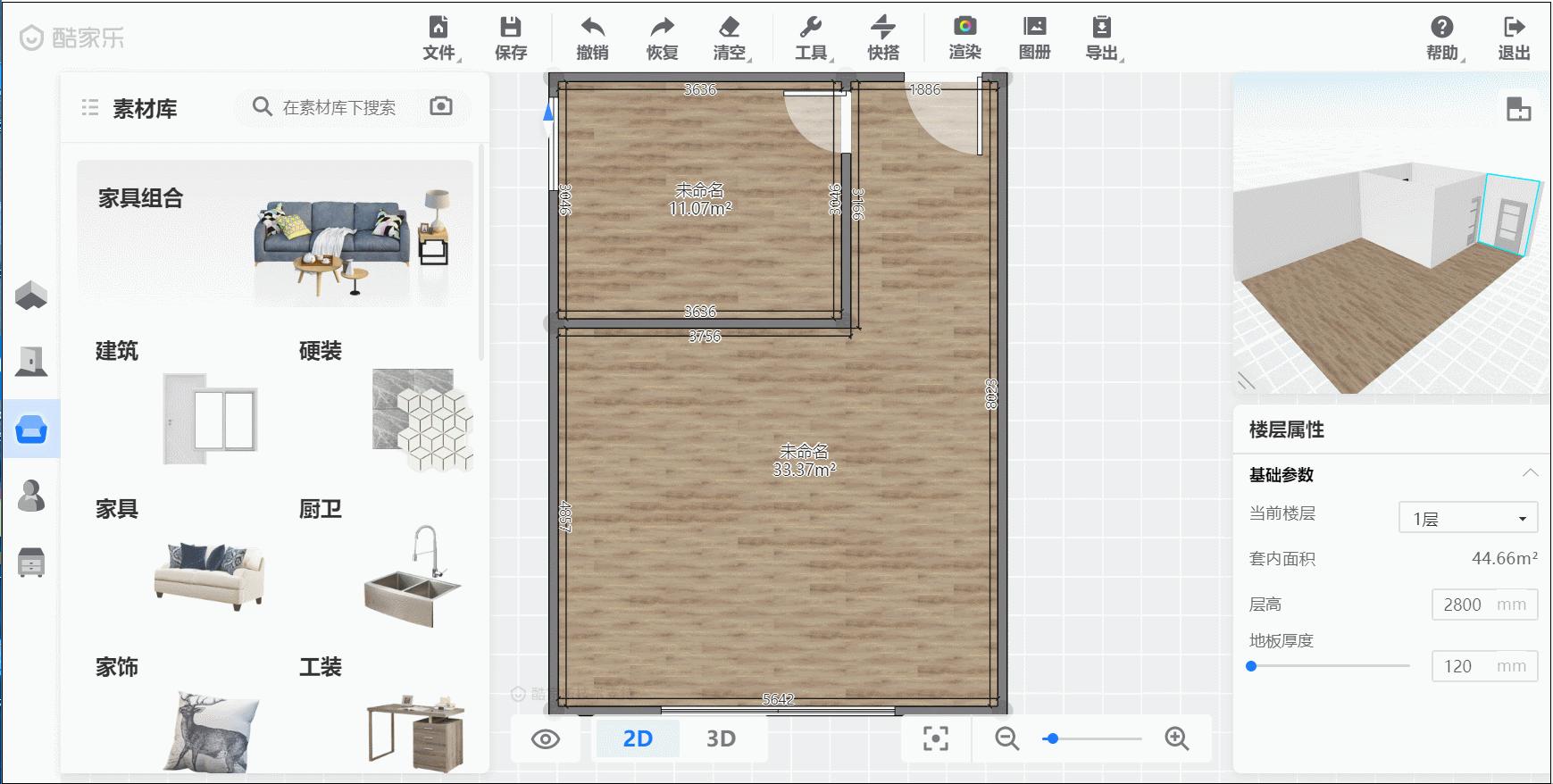Click the 楼层属性 panel title
Image resolution: width=1553 pixels, height=784 pixels.
[1286, 430]
